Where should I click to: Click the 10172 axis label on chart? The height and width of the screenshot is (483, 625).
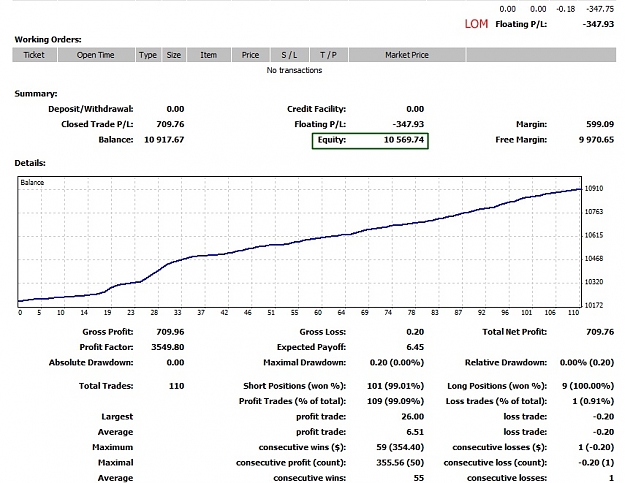(x=594, y=305)
